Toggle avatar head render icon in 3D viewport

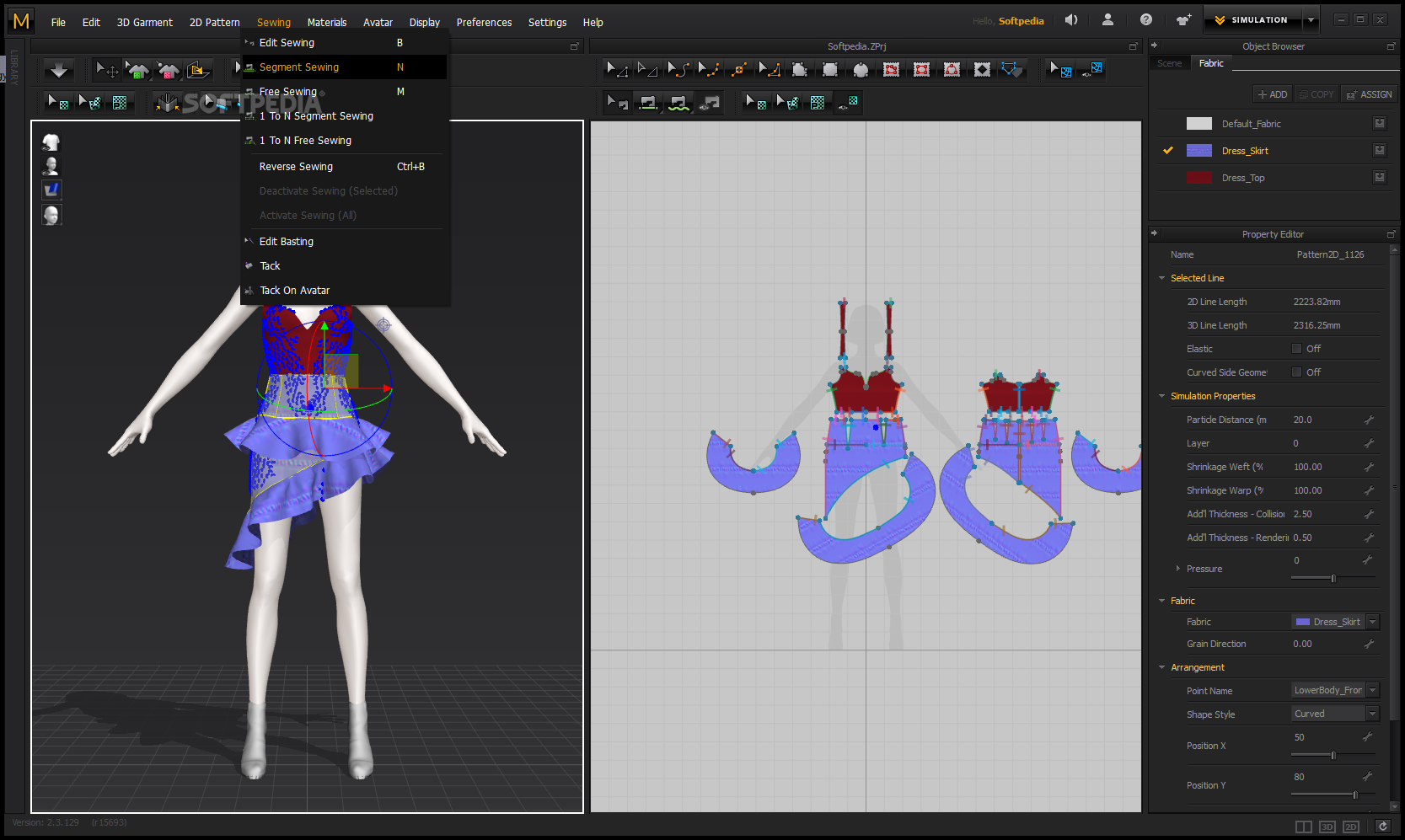[51, 215]
